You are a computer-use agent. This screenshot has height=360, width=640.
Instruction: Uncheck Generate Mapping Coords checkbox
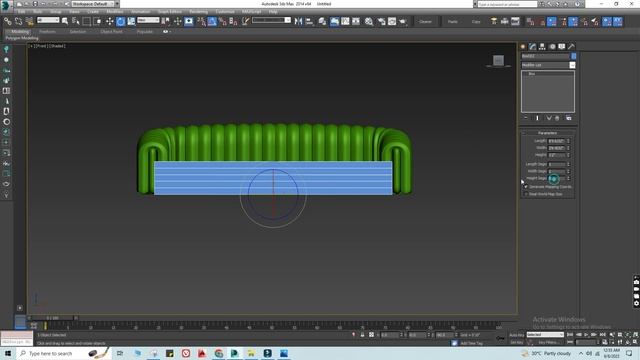526,187
